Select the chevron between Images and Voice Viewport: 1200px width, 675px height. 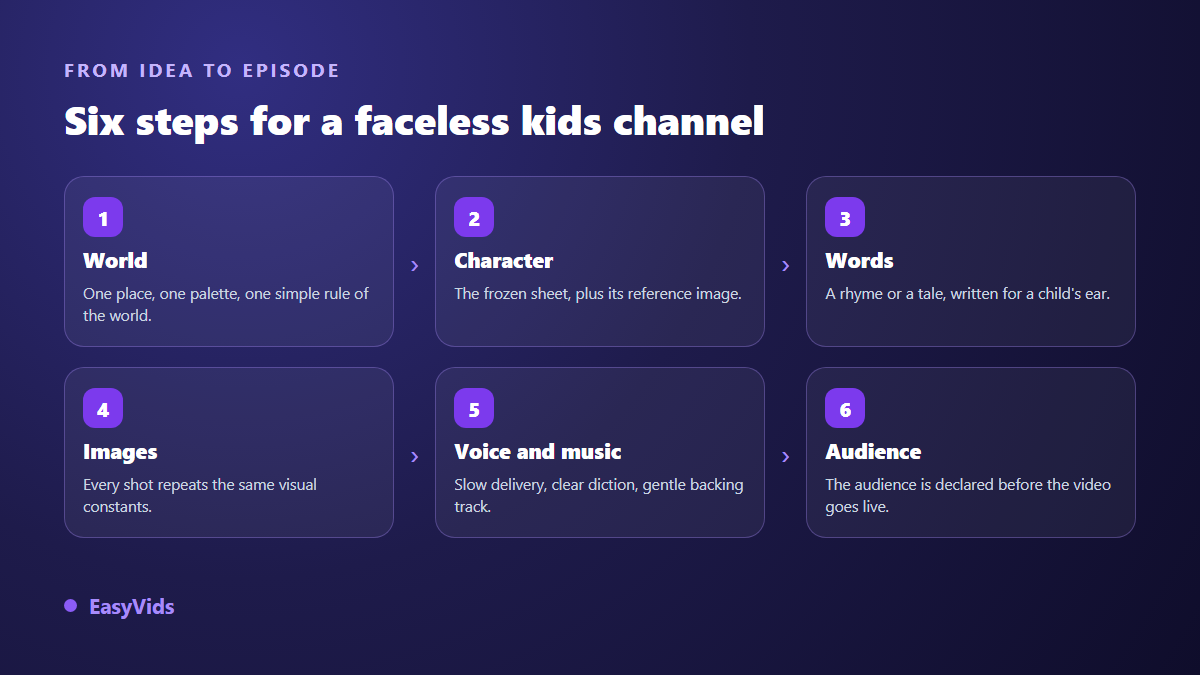(x=414, y=457)
